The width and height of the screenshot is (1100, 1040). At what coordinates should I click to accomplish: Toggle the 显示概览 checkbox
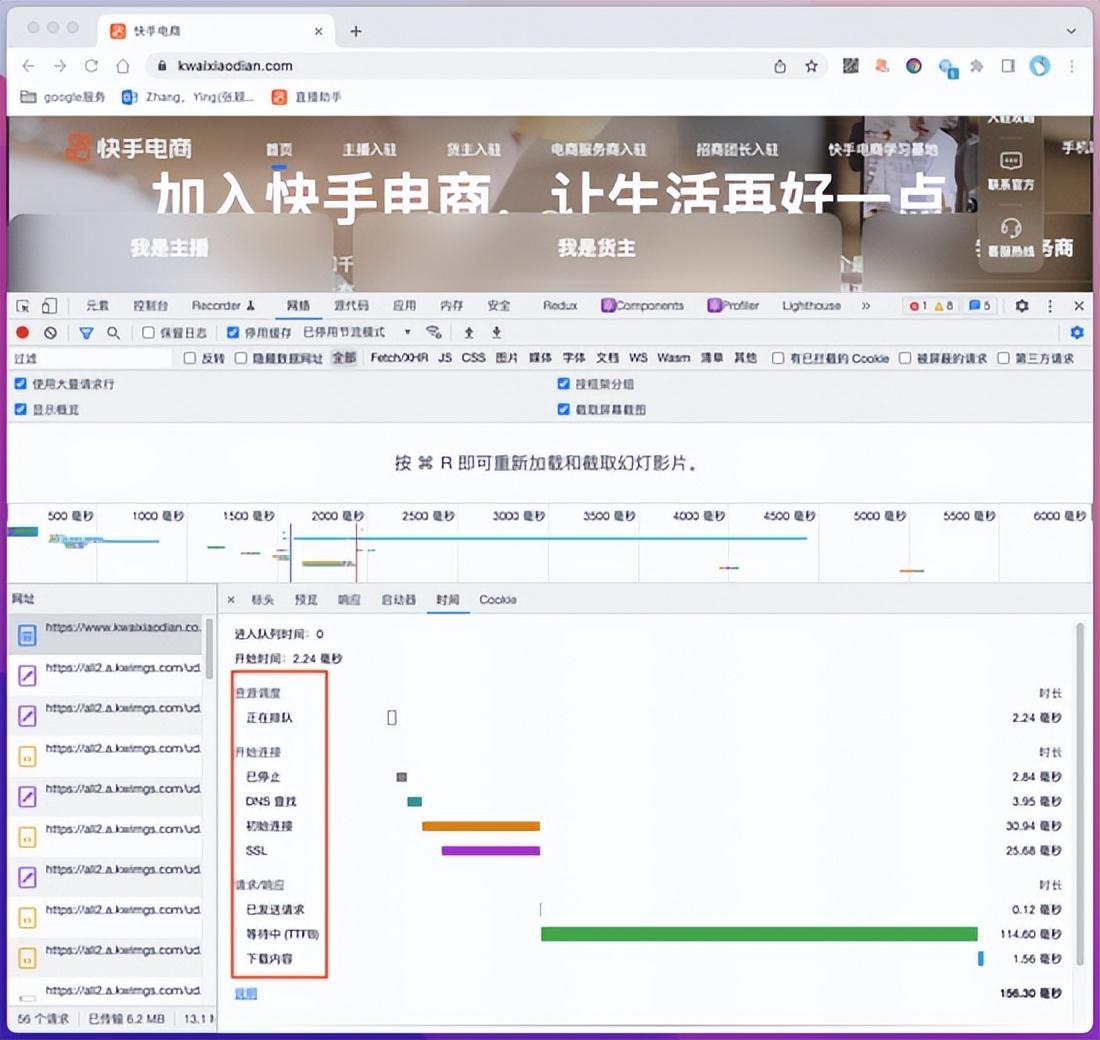coord(20,409)
